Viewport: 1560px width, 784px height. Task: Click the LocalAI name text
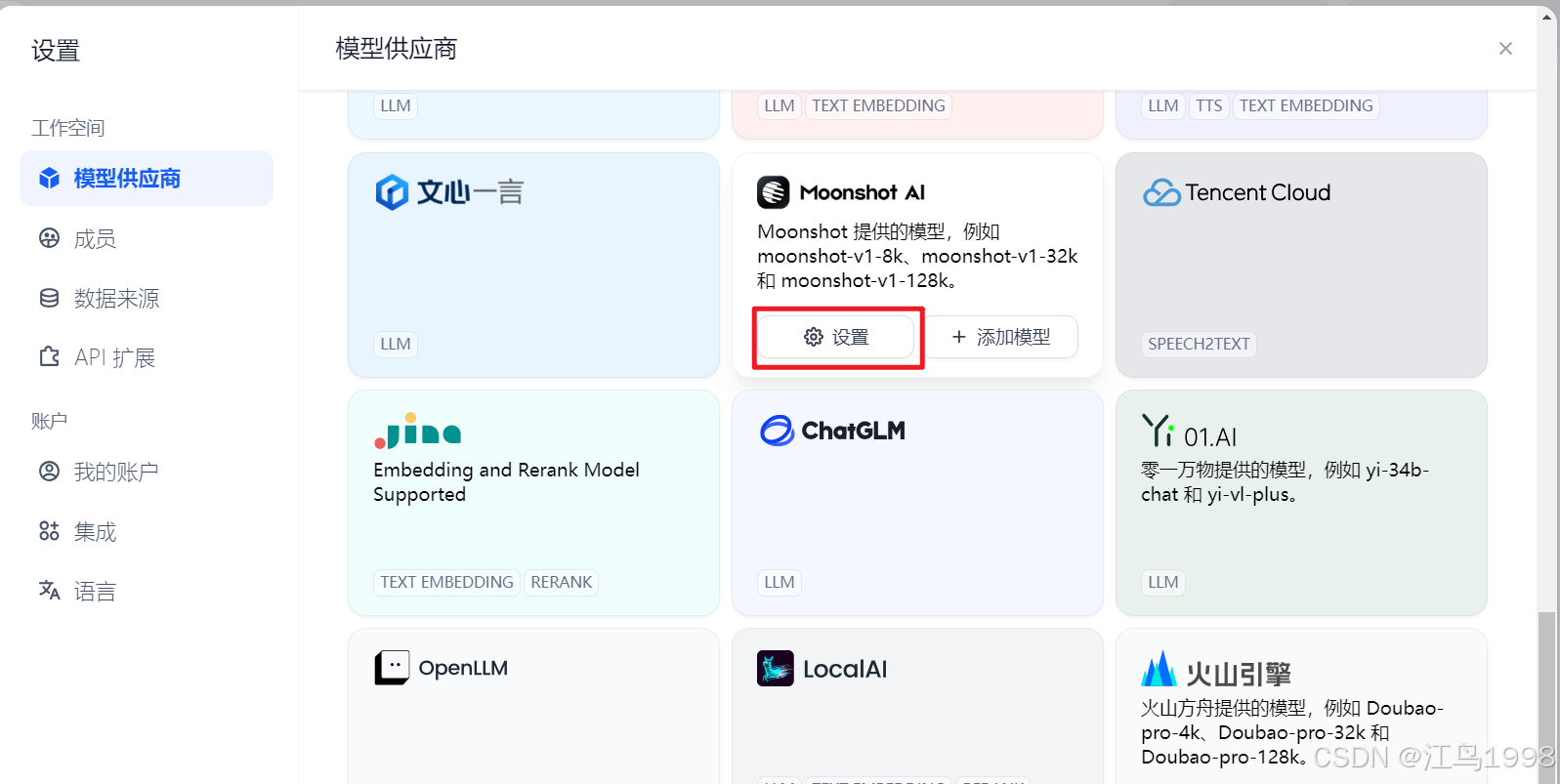[x=845, y=669]
